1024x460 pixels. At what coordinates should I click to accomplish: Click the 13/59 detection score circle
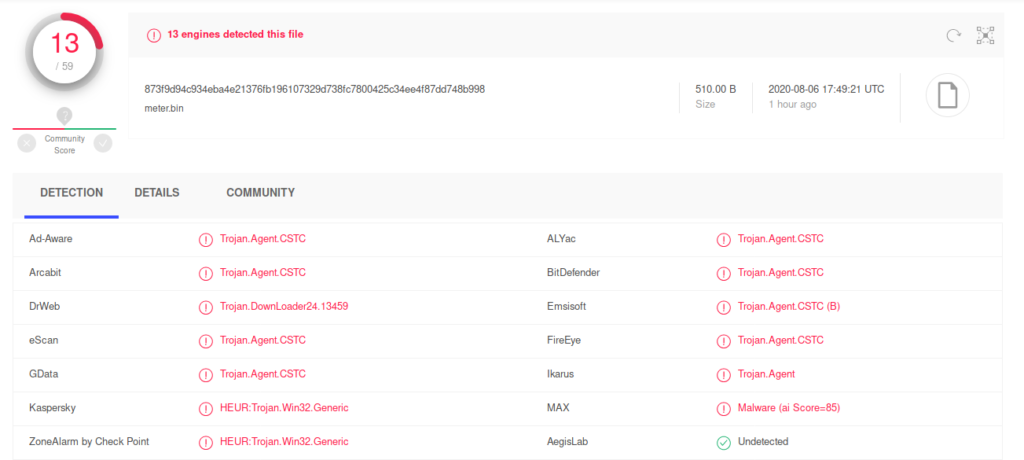pos(64,52)
